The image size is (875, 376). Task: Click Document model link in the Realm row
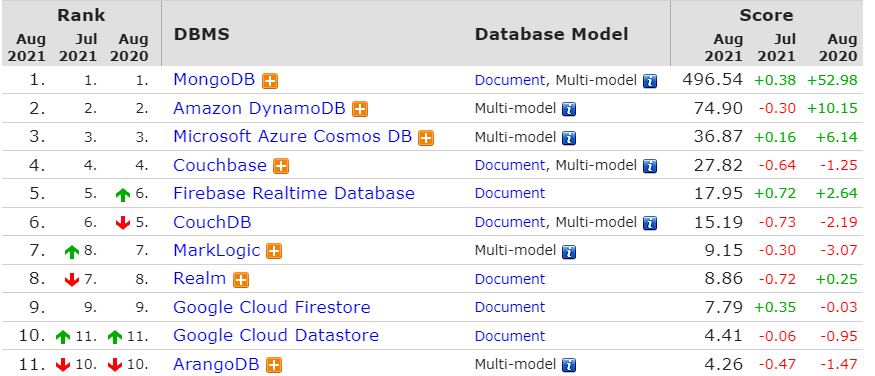pyautogui.click(x=509, y=279)
